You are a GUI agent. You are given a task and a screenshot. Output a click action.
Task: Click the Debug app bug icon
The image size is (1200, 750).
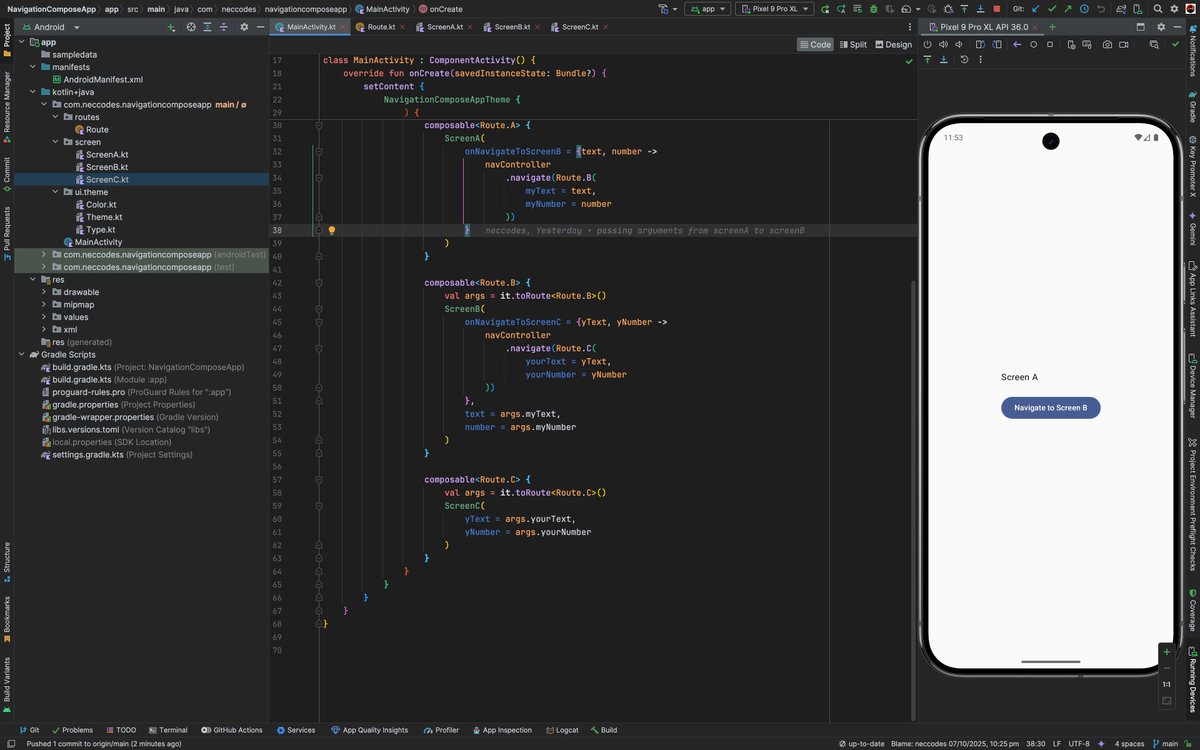pos(873,9)
